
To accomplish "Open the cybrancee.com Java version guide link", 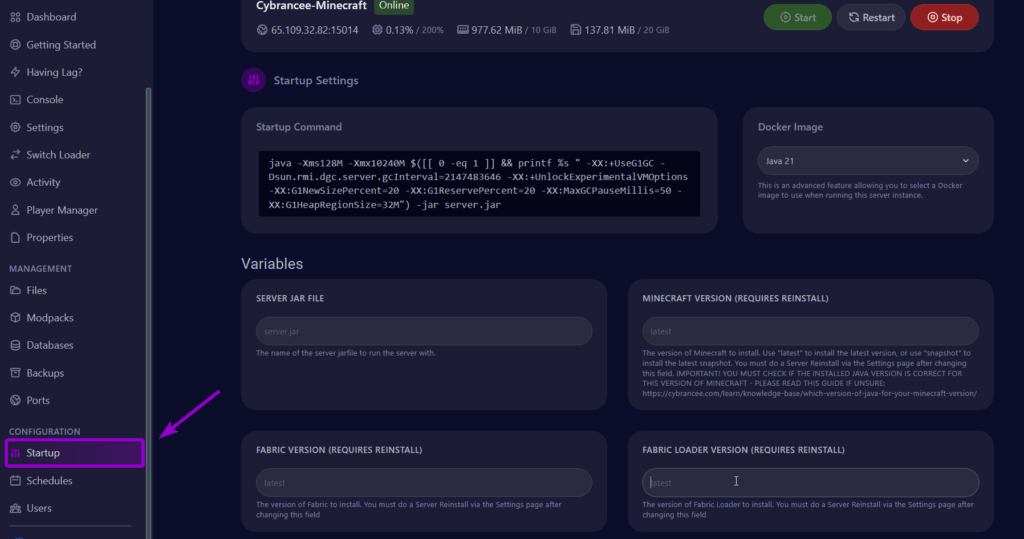I will (x=809, y=394).
